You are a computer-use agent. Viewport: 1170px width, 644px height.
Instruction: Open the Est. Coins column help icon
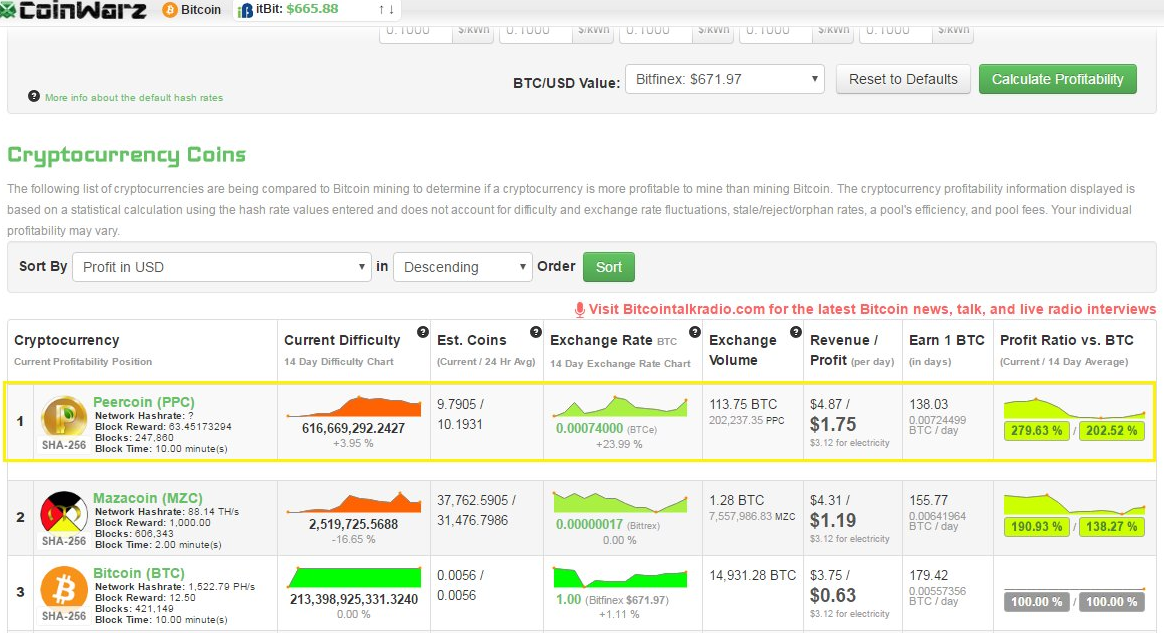[x=535, y=332]
